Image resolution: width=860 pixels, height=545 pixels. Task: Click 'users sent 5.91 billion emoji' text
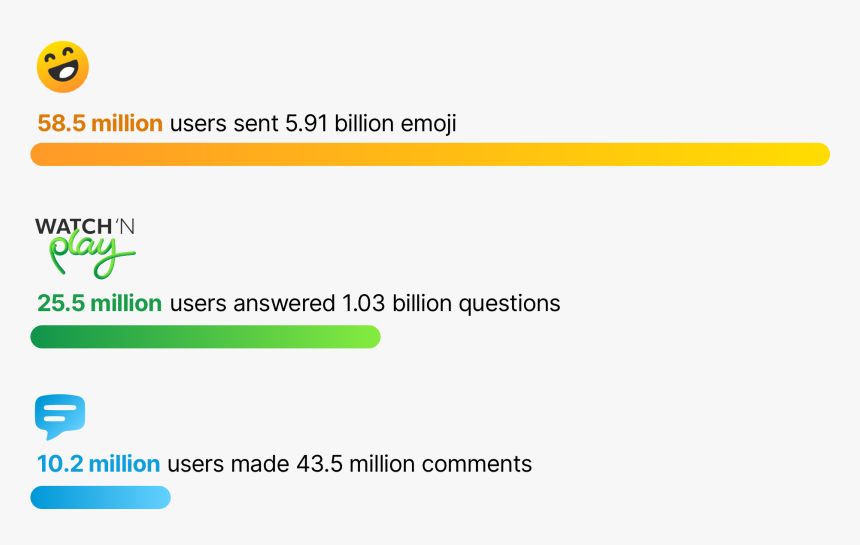click(x=313, y=124)
